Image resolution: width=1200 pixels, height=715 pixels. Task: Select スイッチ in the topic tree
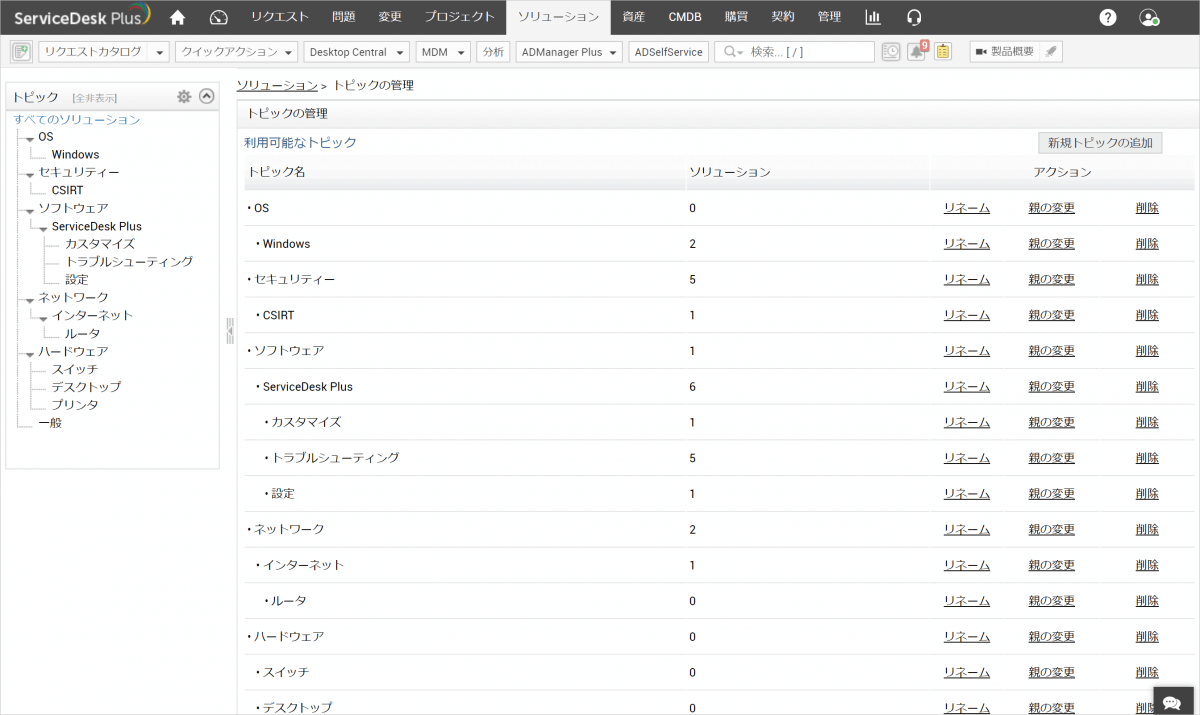click(x=75, y=369)
